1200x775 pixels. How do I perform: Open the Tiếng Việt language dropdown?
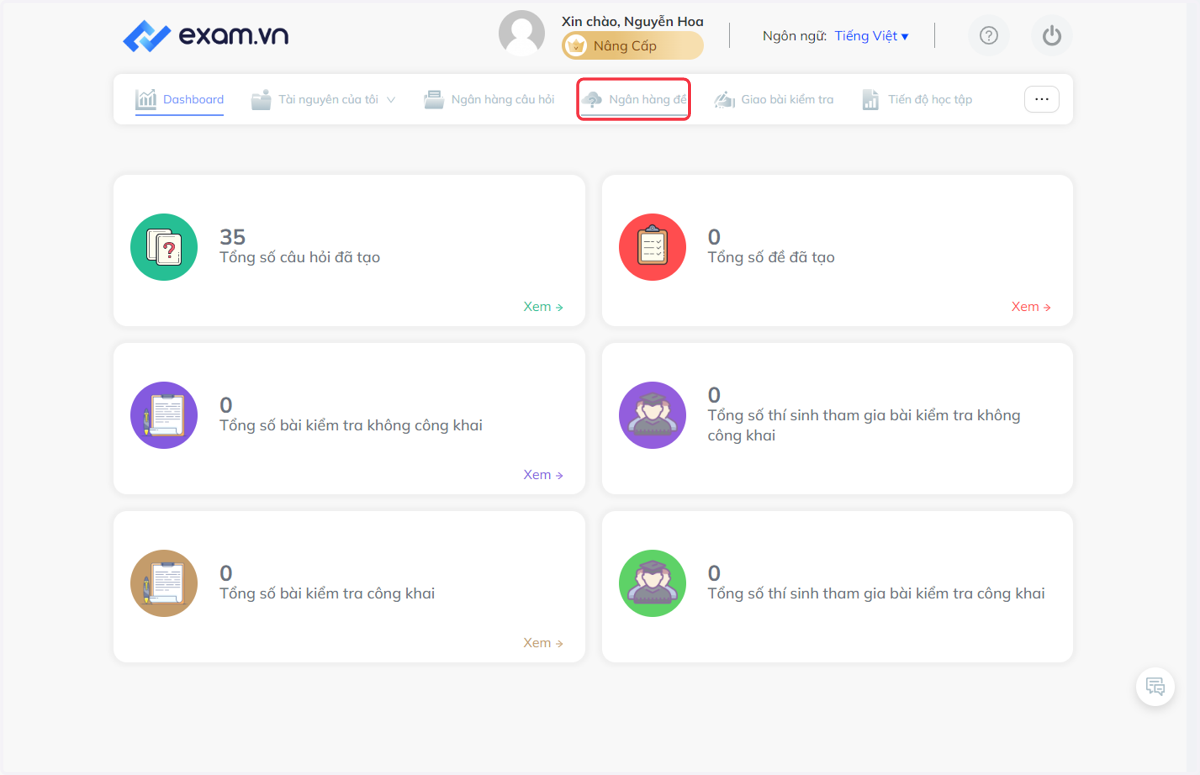click(x=871, y=36)
